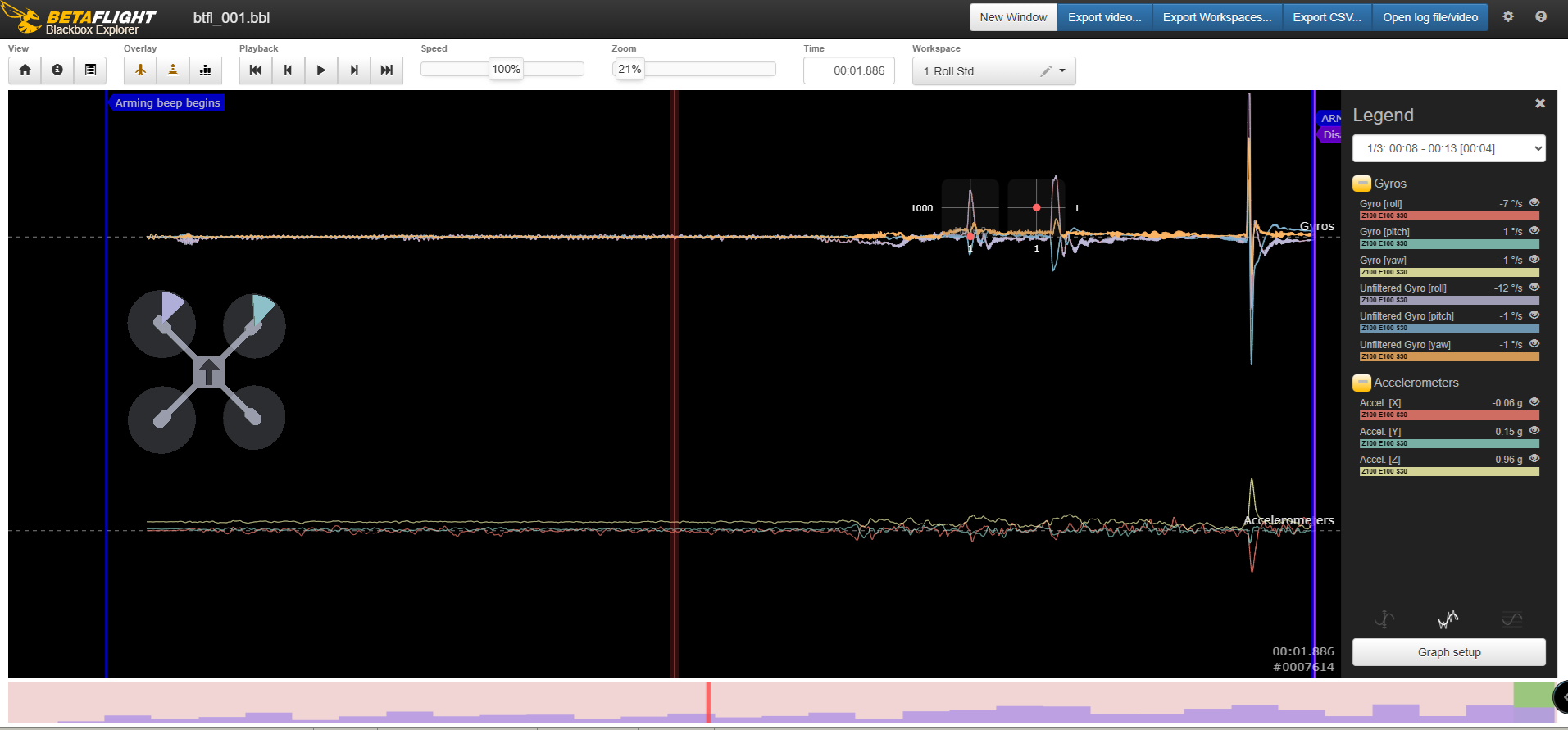The image size is (1568, 730).
Task: Open the help question mark icon
Action: 1541,16
